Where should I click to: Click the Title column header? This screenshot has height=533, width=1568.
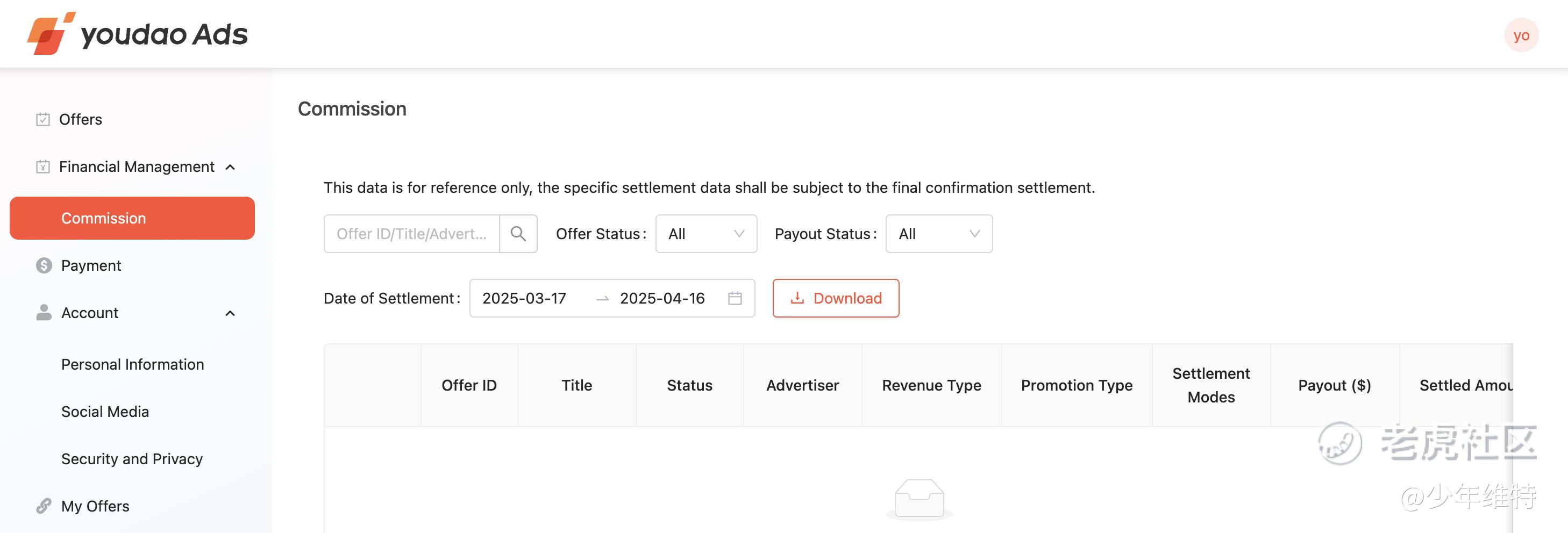pyautogui.click(x=576, y=385)
